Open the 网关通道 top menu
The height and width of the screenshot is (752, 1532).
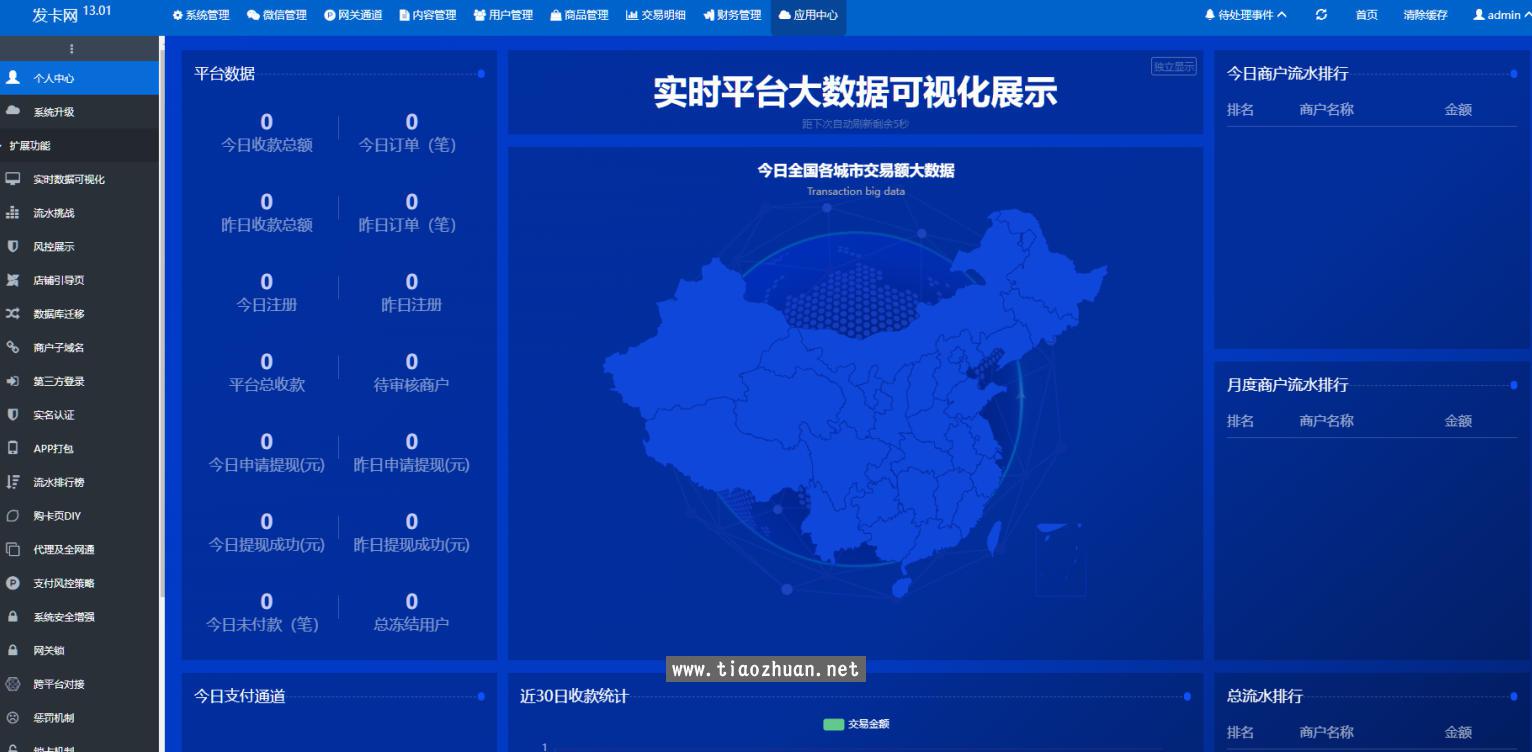point(353,15)
